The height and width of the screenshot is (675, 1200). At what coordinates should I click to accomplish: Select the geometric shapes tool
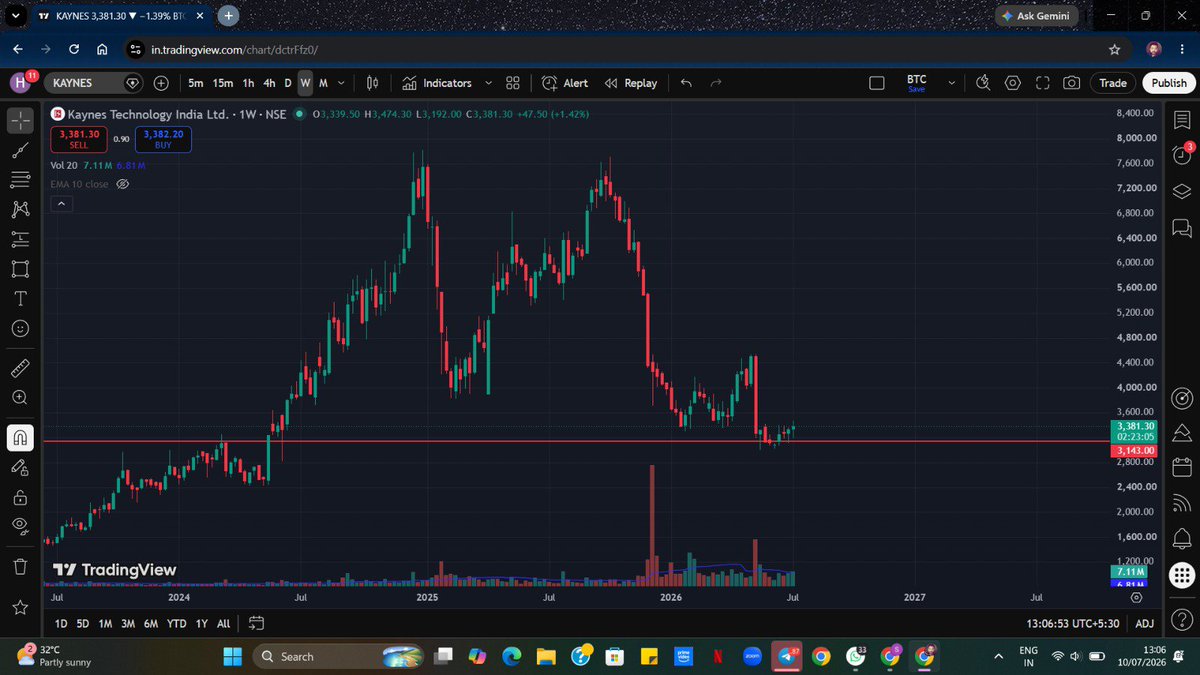(20, 269)
